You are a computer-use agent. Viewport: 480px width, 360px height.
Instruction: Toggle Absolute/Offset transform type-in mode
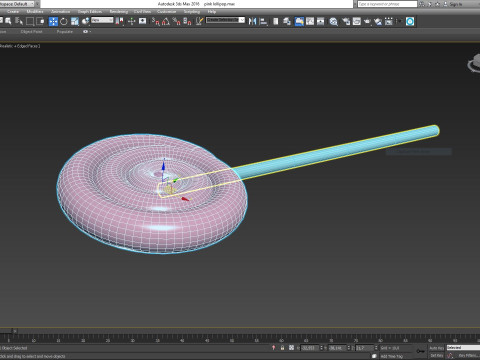pyautogui.click(x=291, y=348)
